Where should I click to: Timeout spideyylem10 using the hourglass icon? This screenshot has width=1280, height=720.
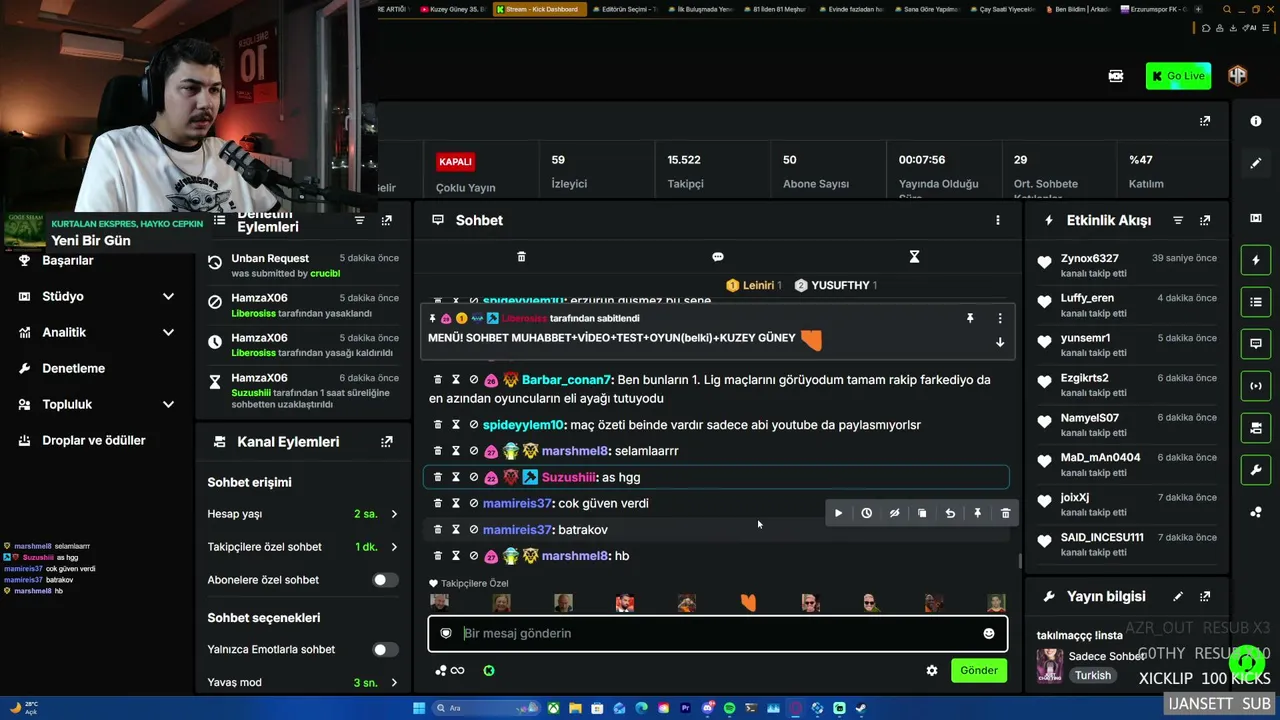(x=456, y=425)
